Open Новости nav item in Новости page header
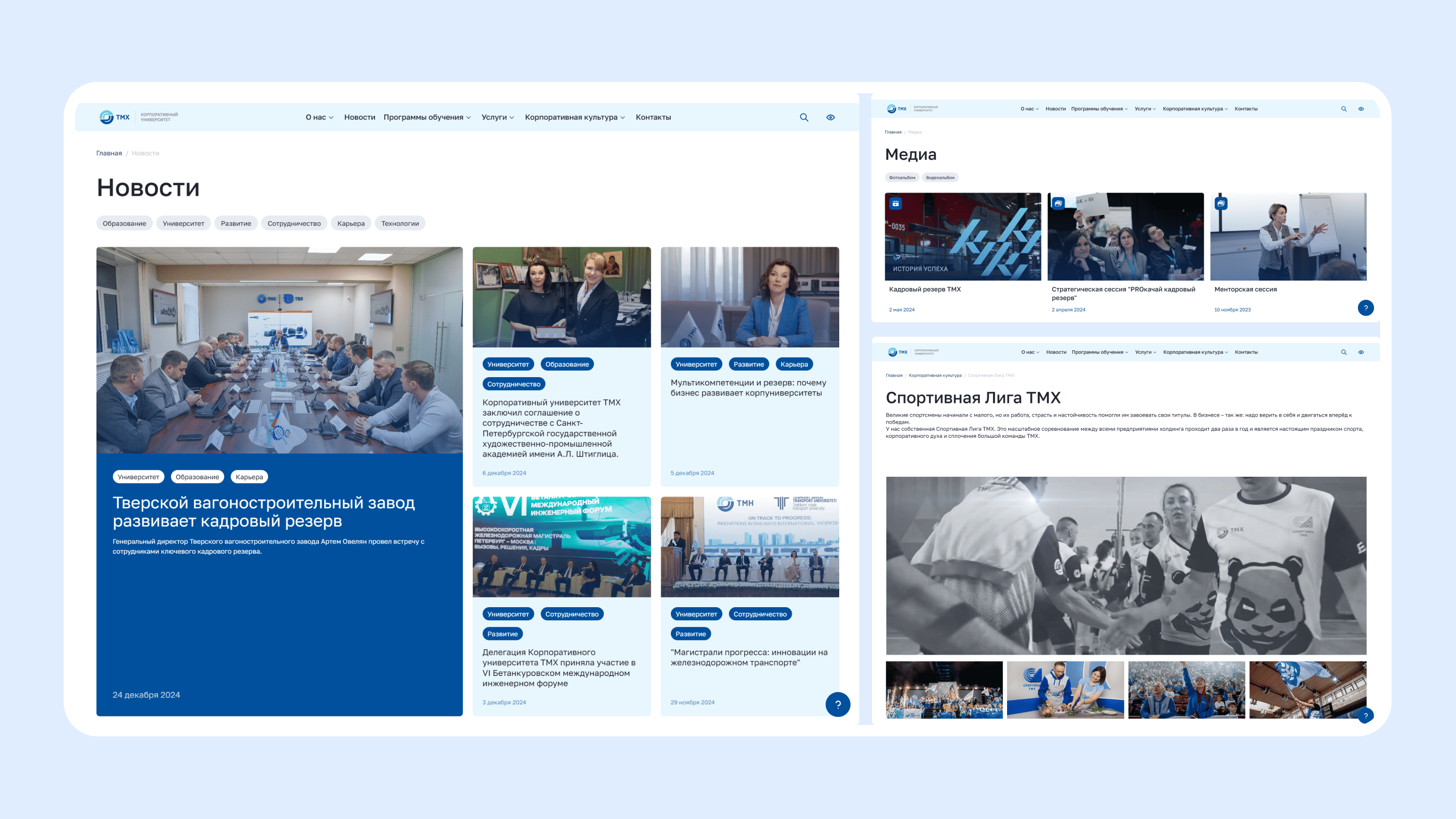This screenshot has width=1456, height=819. tap(359, 118)
